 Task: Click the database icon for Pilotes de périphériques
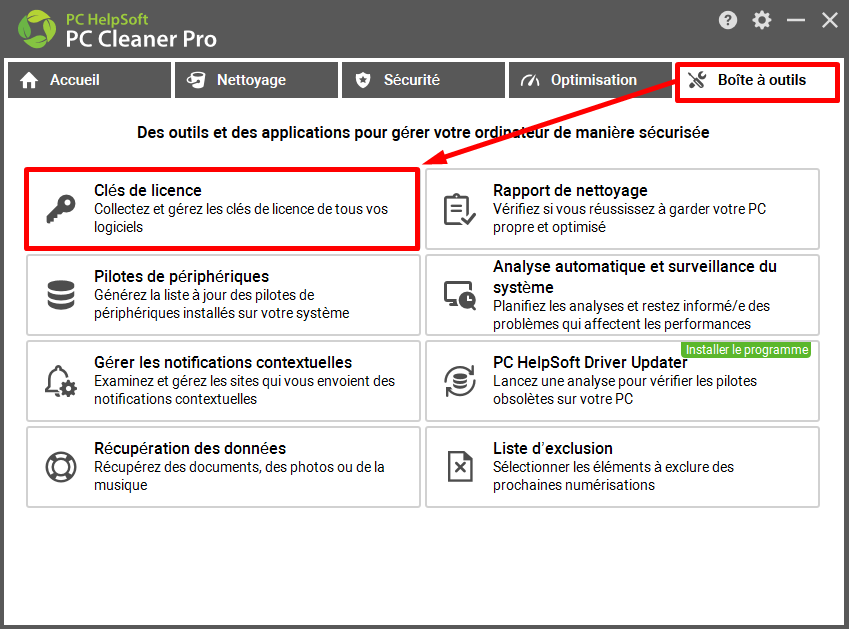[61, 295]
